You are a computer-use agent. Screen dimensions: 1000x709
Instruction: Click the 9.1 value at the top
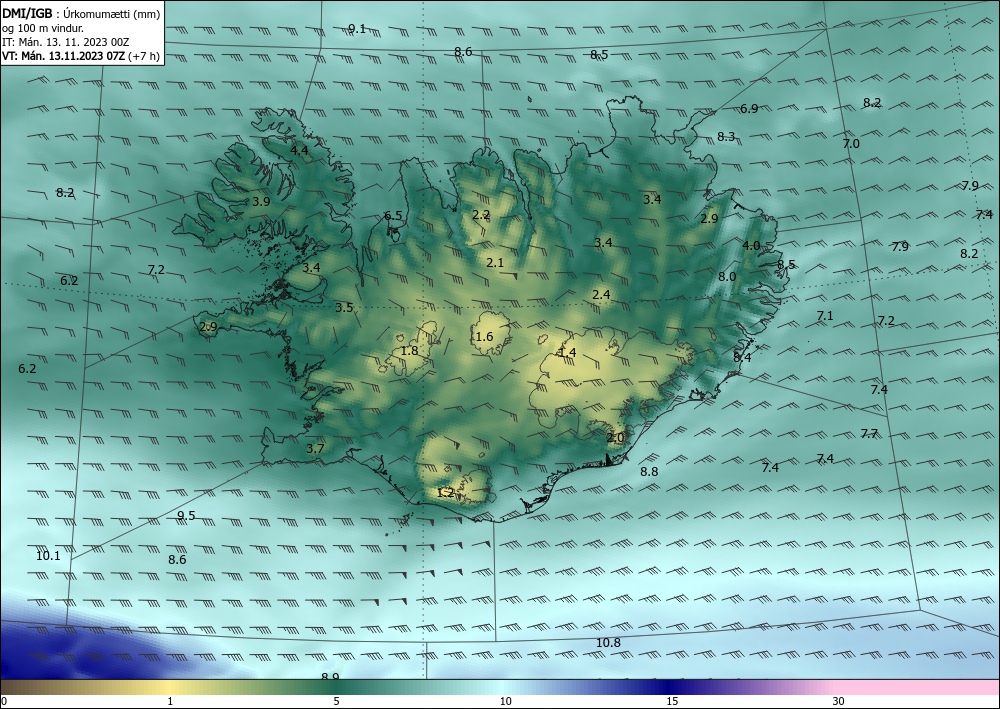click(357, 28)
